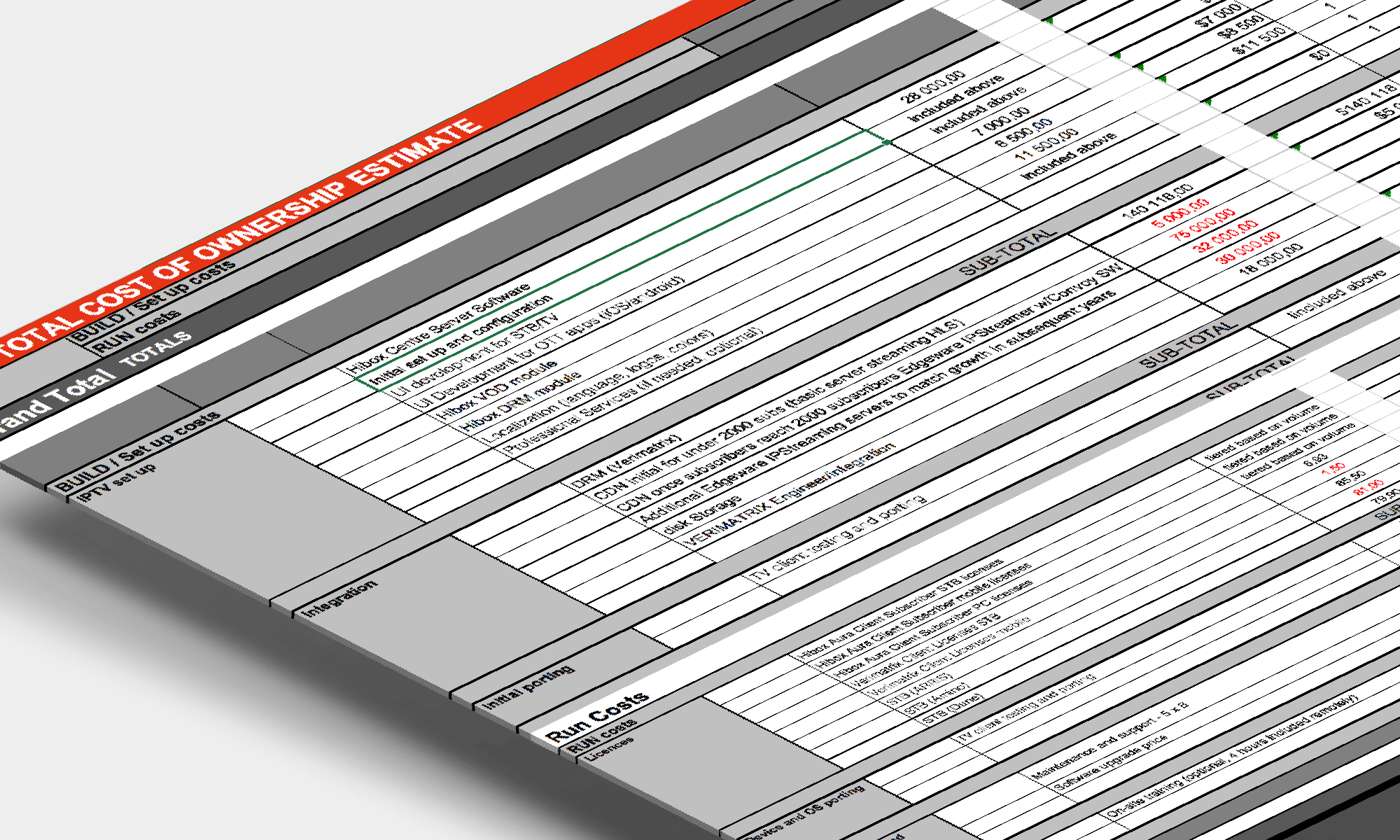The image size is (1400, 840).
Task: Select the 7 000,00 price cell
Action: point(1001,121)
